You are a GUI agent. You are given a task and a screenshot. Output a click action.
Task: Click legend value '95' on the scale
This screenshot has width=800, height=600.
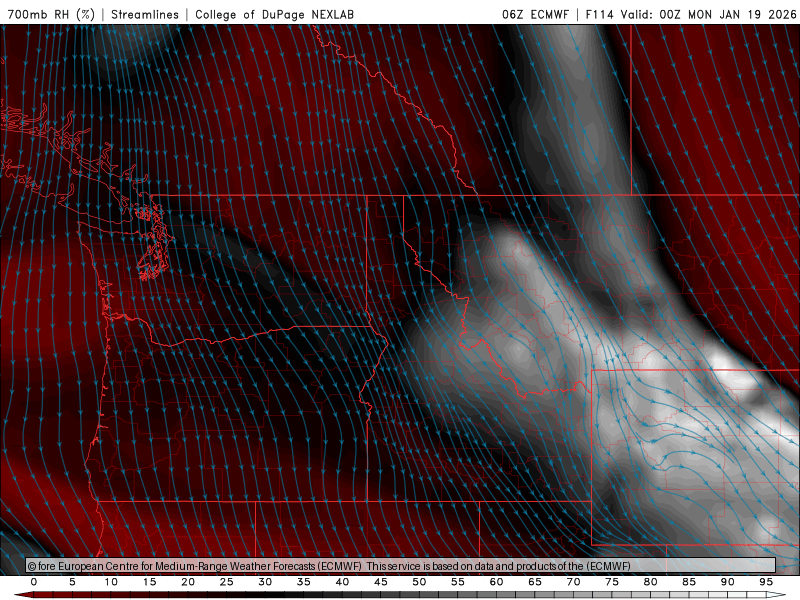[766, 582]
